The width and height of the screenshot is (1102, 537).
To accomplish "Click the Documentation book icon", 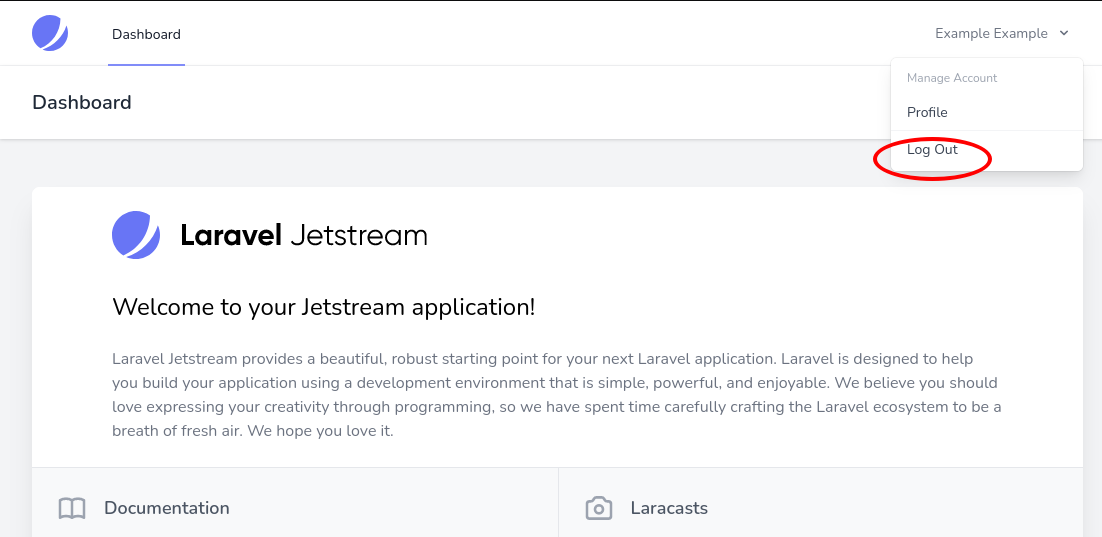I will coord(72,508).
